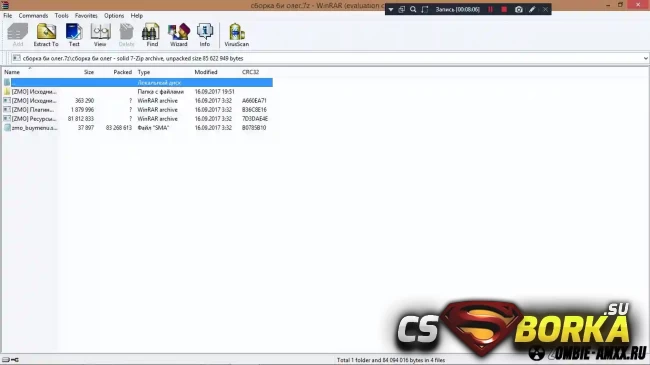
Task: Stop the screen recording
Action: pyautogui.click(x=504, y=9)
